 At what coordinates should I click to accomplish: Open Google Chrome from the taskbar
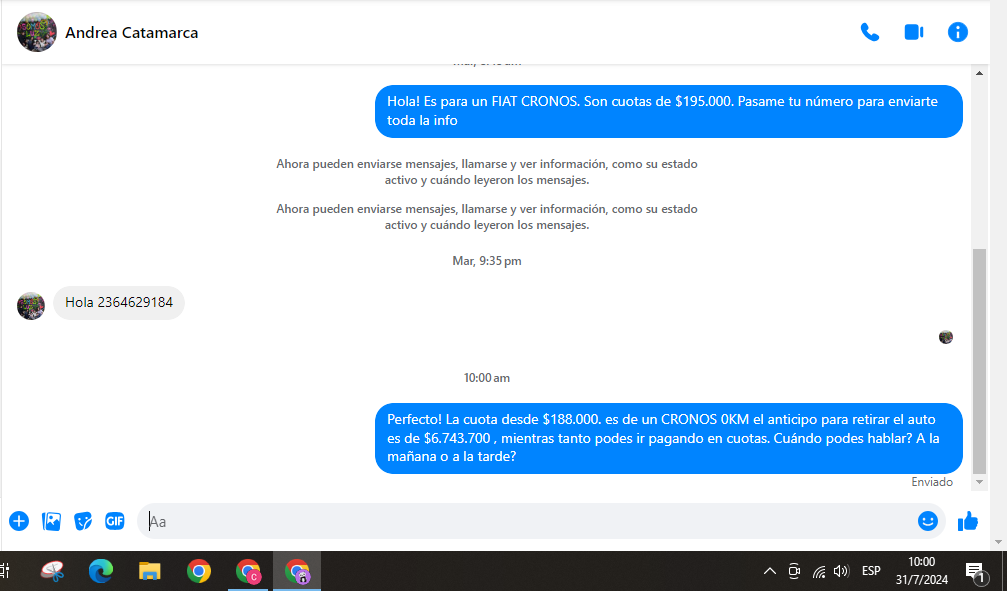(198, 570)
